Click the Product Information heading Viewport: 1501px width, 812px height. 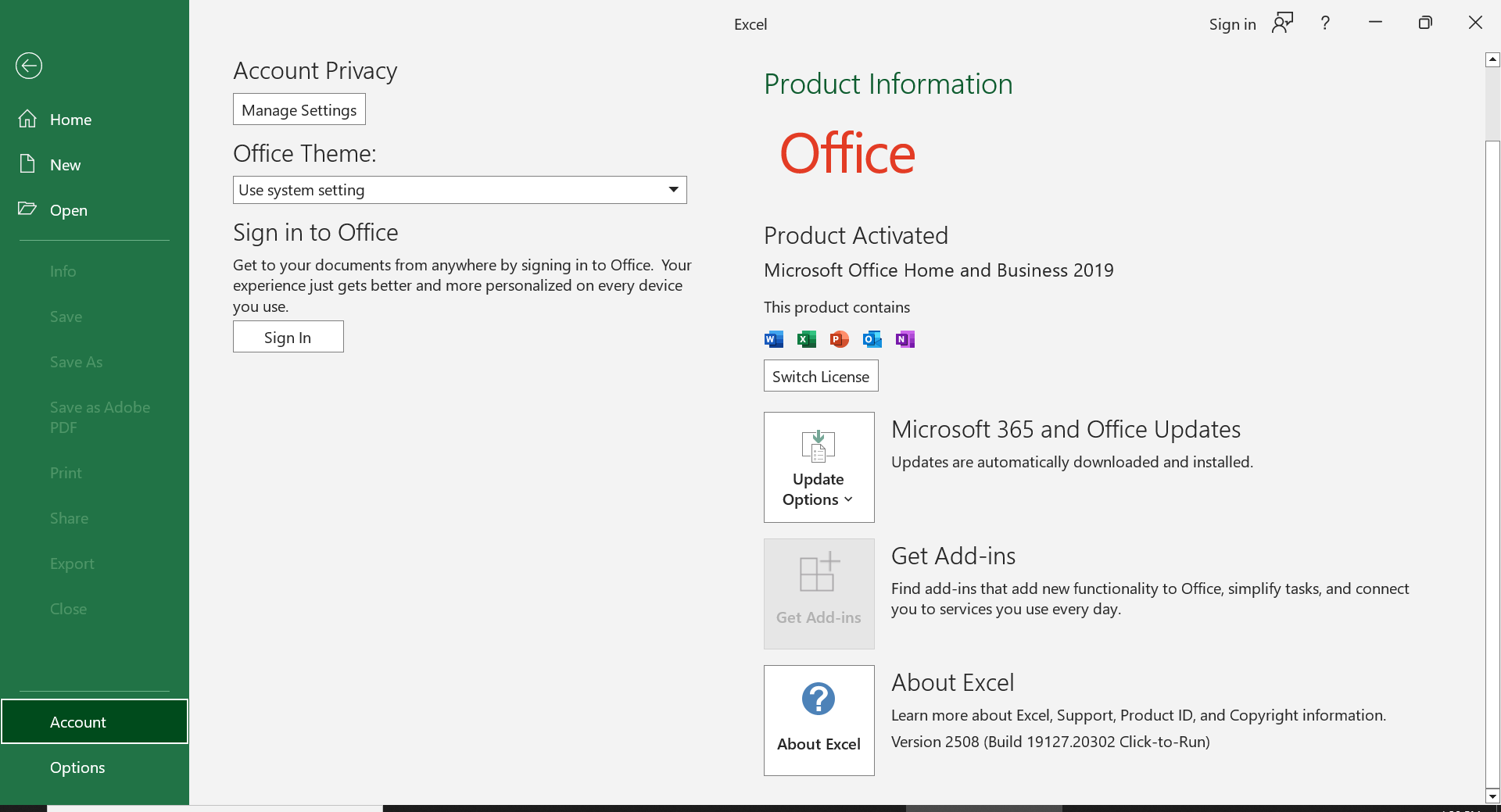point(888,84)
